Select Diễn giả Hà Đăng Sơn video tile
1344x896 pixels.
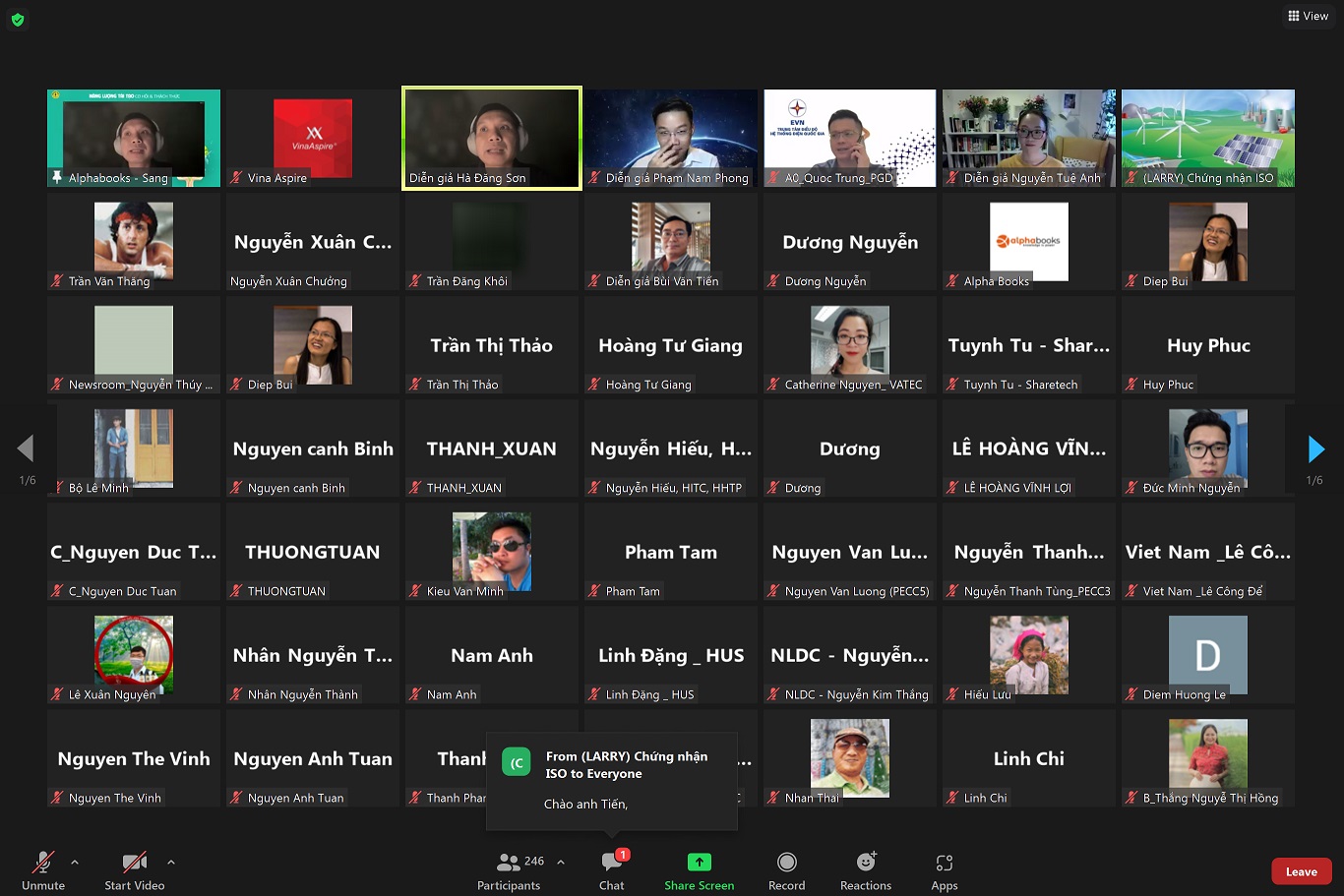point(492,138)
